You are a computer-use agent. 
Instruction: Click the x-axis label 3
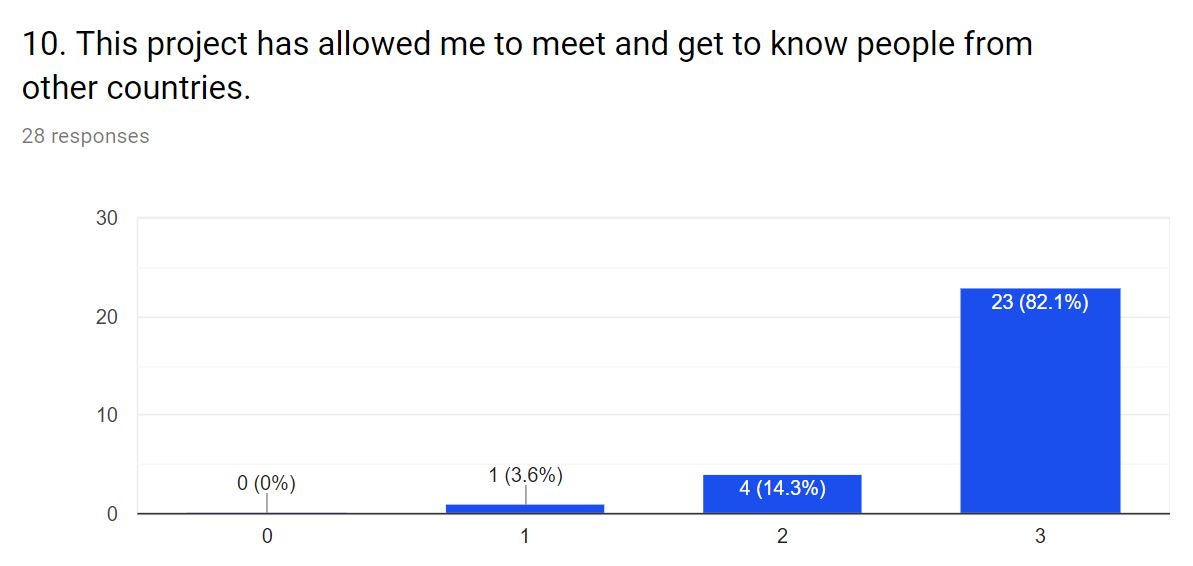(1040, 536)
